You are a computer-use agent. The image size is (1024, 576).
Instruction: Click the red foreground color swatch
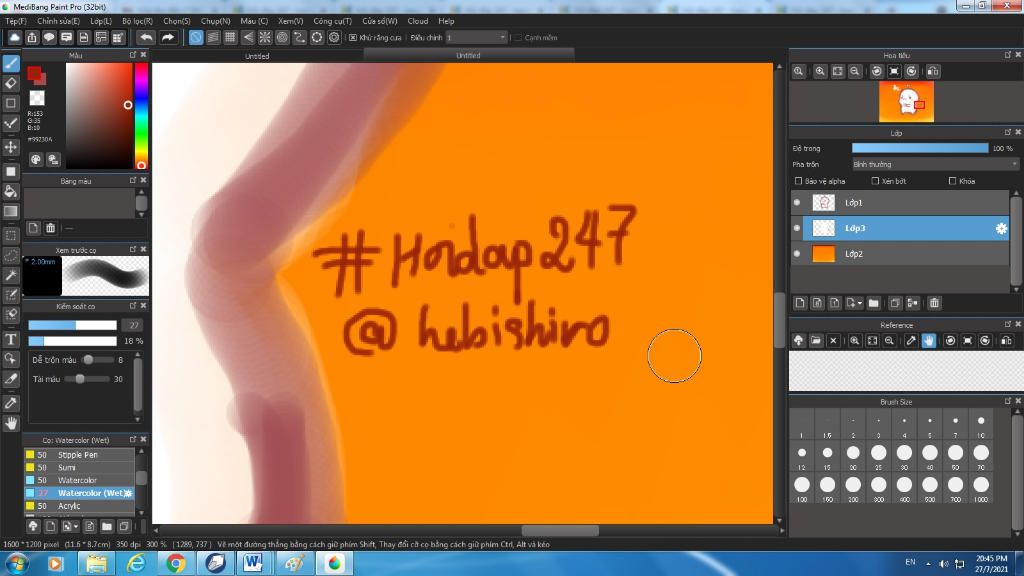point(35,74)
